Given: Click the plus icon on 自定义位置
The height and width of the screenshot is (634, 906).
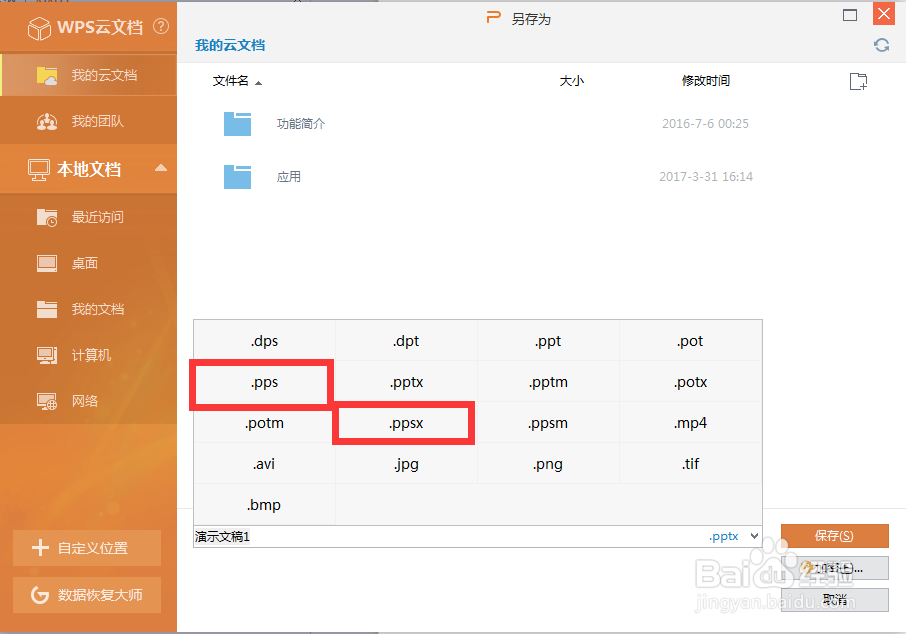Looking at the screenshot, I should pos(40,547).
